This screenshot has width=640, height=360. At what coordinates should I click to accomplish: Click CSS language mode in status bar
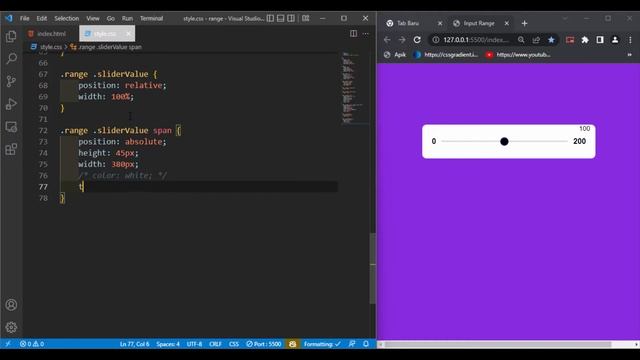(x=233, y=344)
